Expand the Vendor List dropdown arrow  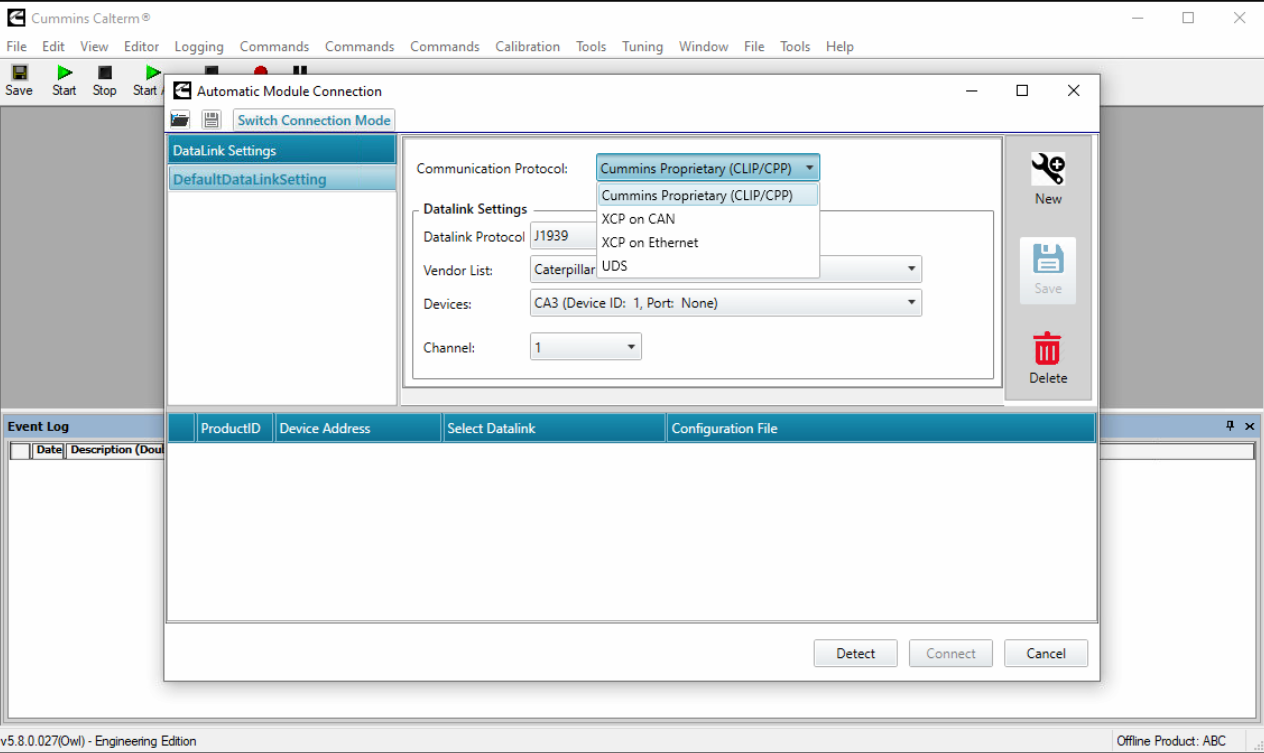click(x=911, y=269)
